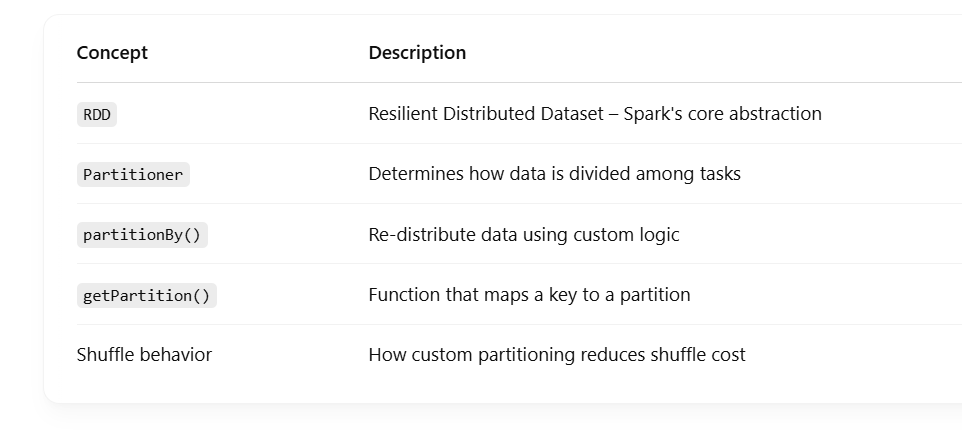962x435 pixels.
Task: Click the getPartition() code tag
Action: [x=147, y=296]
